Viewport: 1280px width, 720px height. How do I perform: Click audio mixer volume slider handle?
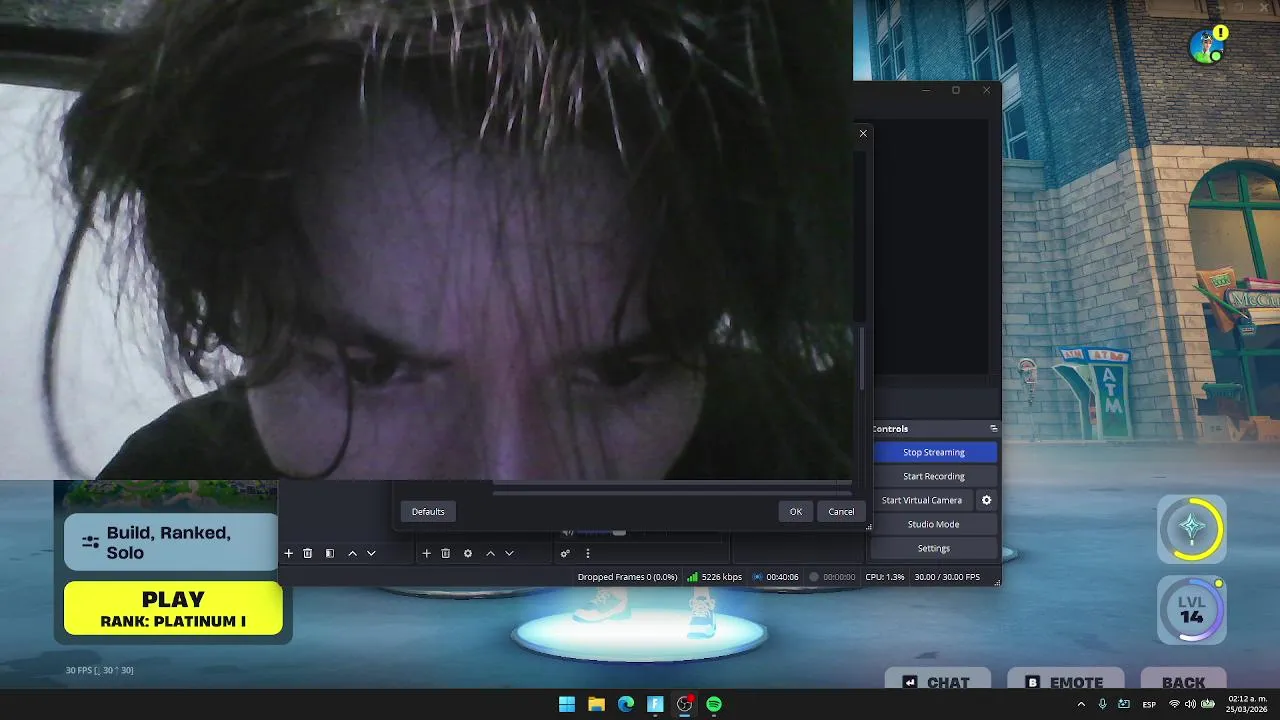tap(619, 533)
